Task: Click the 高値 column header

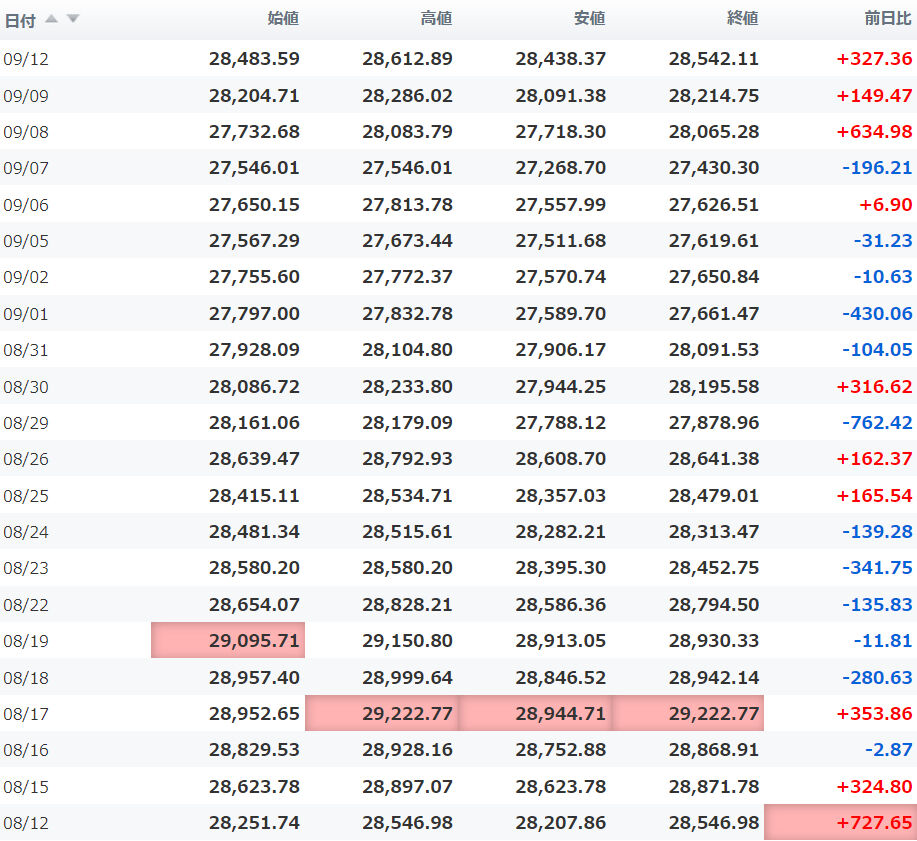Action: pyautogui.click(x=436, y=19)
